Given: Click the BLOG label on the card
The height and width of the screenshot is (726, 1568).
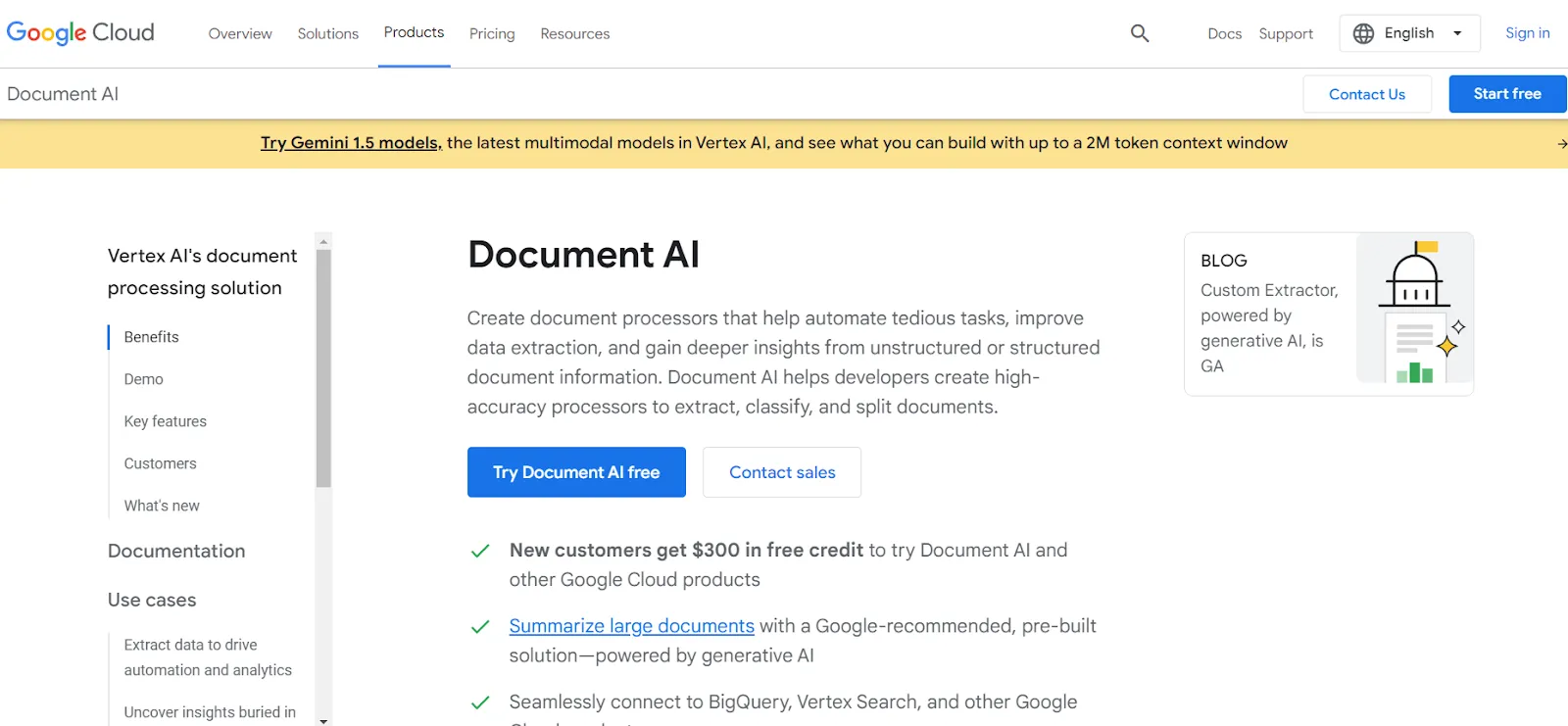Looking at the screenshot, I should [1224, 261].
